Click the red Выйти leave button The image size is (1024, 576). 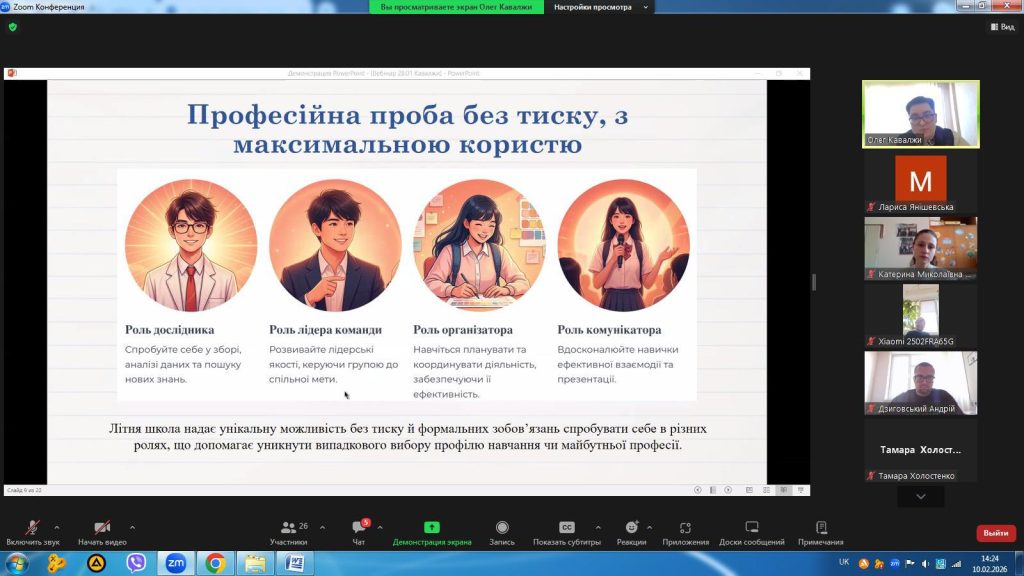tap(995, 533)
